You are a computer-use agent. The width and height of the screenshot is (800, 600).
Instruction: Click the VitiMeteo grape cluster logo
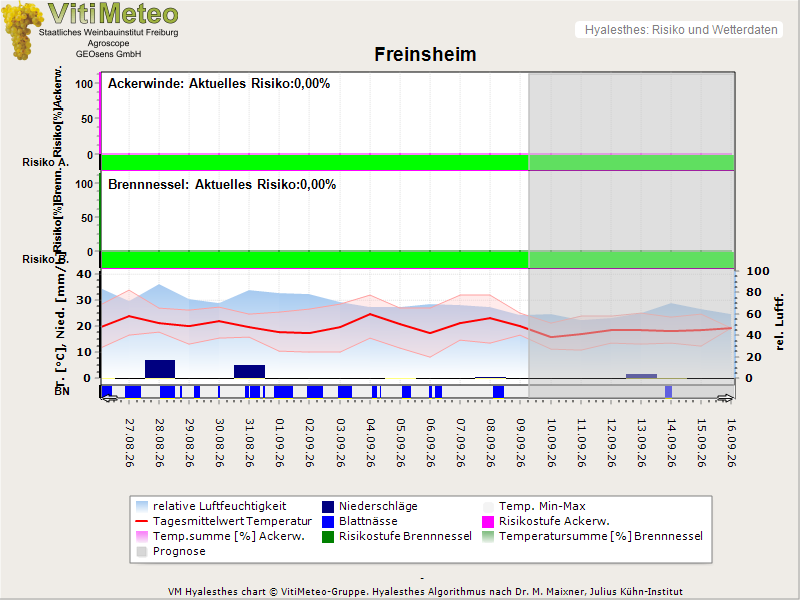point(21,30)
